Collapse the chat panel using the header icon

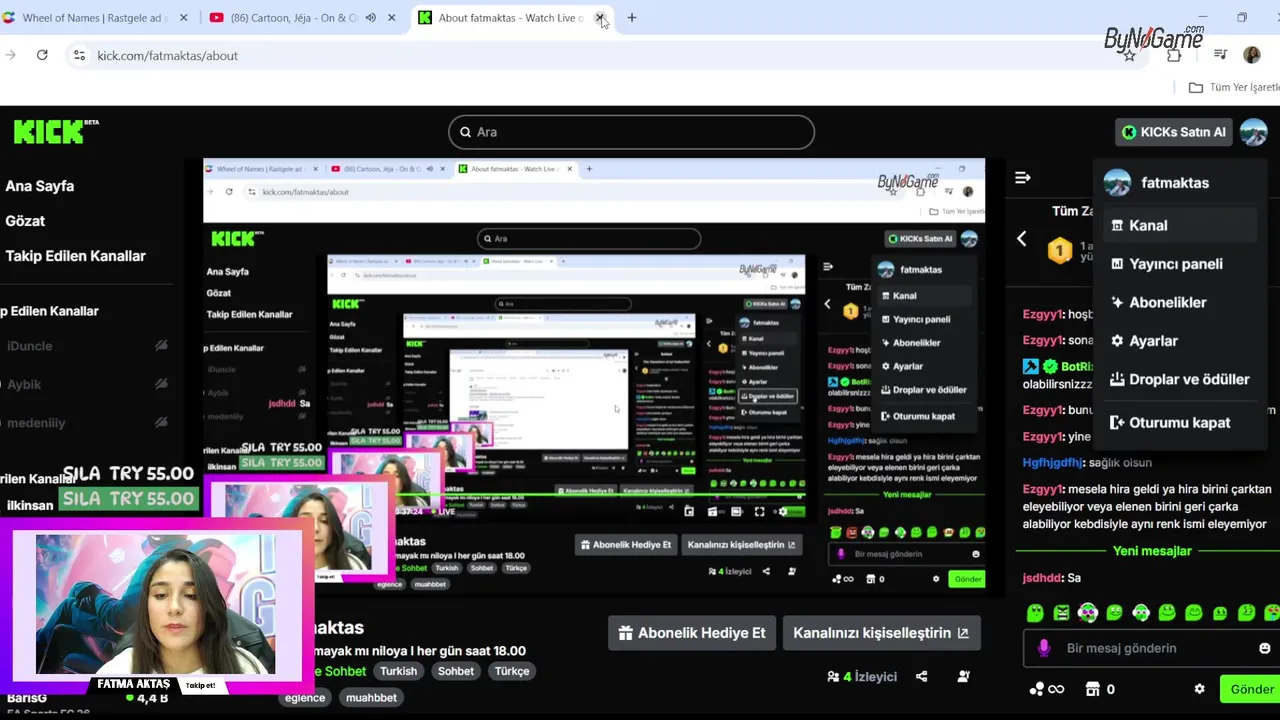[1022, 178]
